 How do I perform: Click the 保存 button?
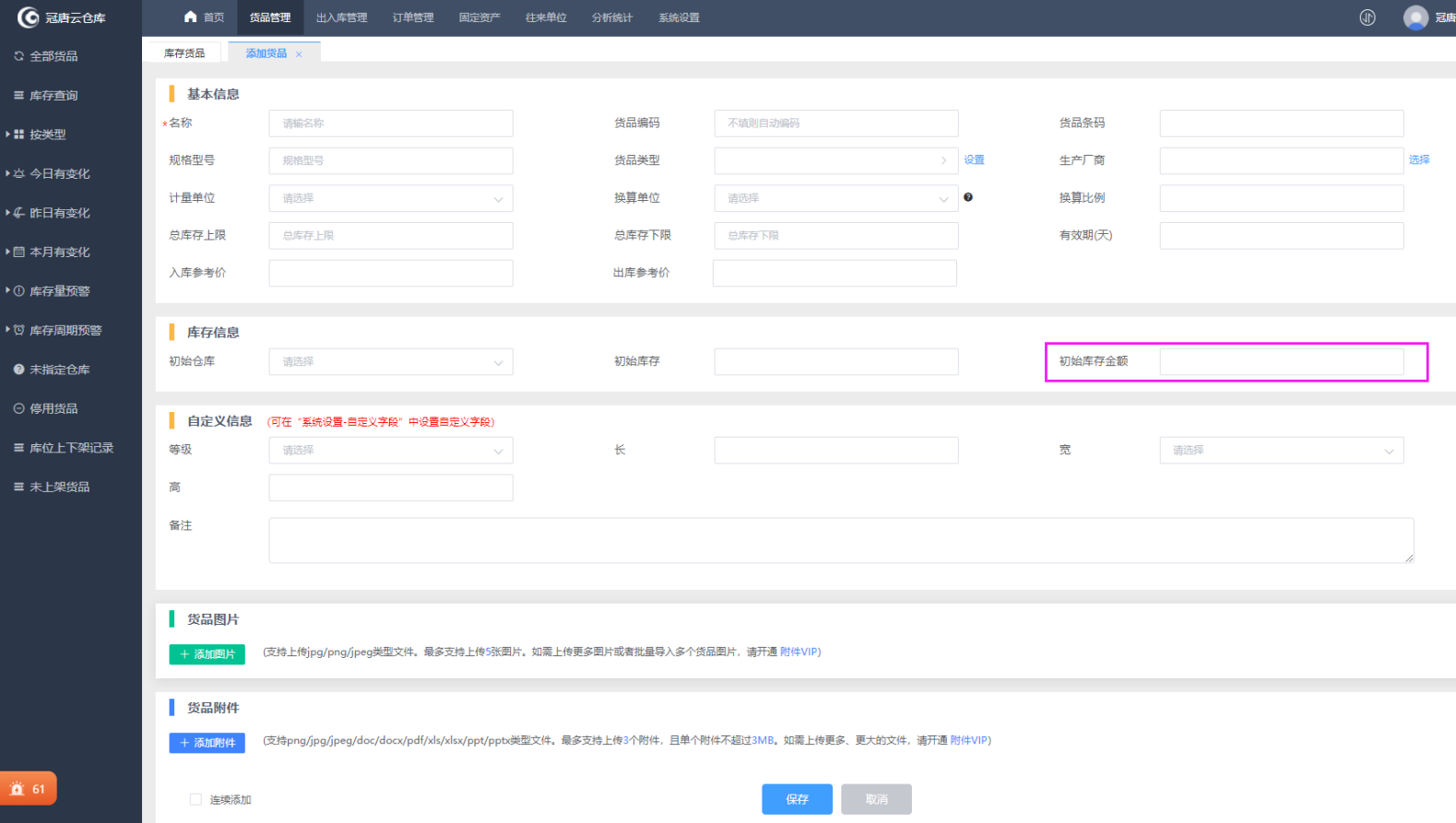tap(797, 799)
